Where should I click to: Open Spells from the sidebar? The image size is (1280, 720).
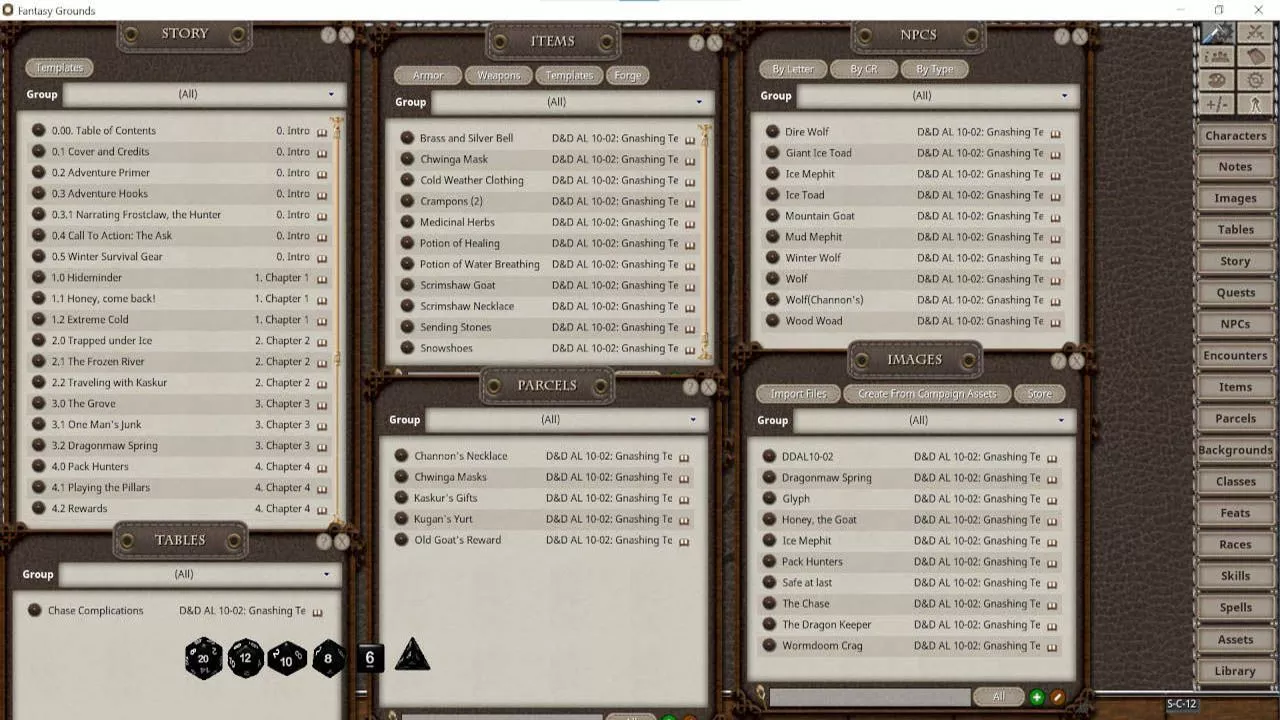click(1235, 607)
